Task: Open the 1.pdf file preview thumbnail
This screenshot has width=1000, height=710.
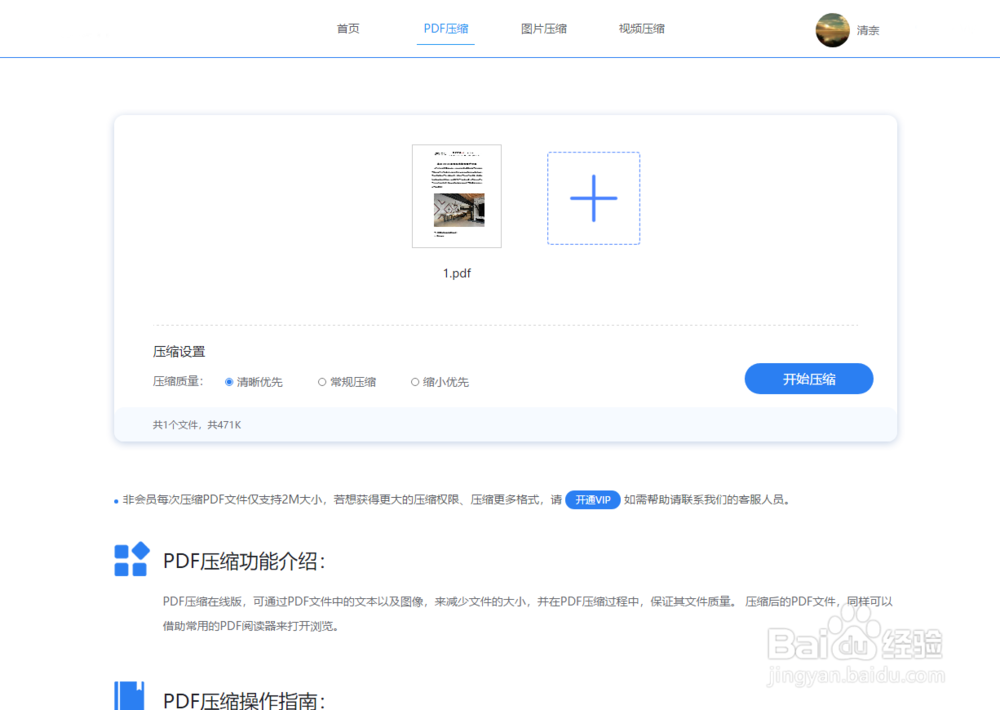Action: [x=457, y=196]
